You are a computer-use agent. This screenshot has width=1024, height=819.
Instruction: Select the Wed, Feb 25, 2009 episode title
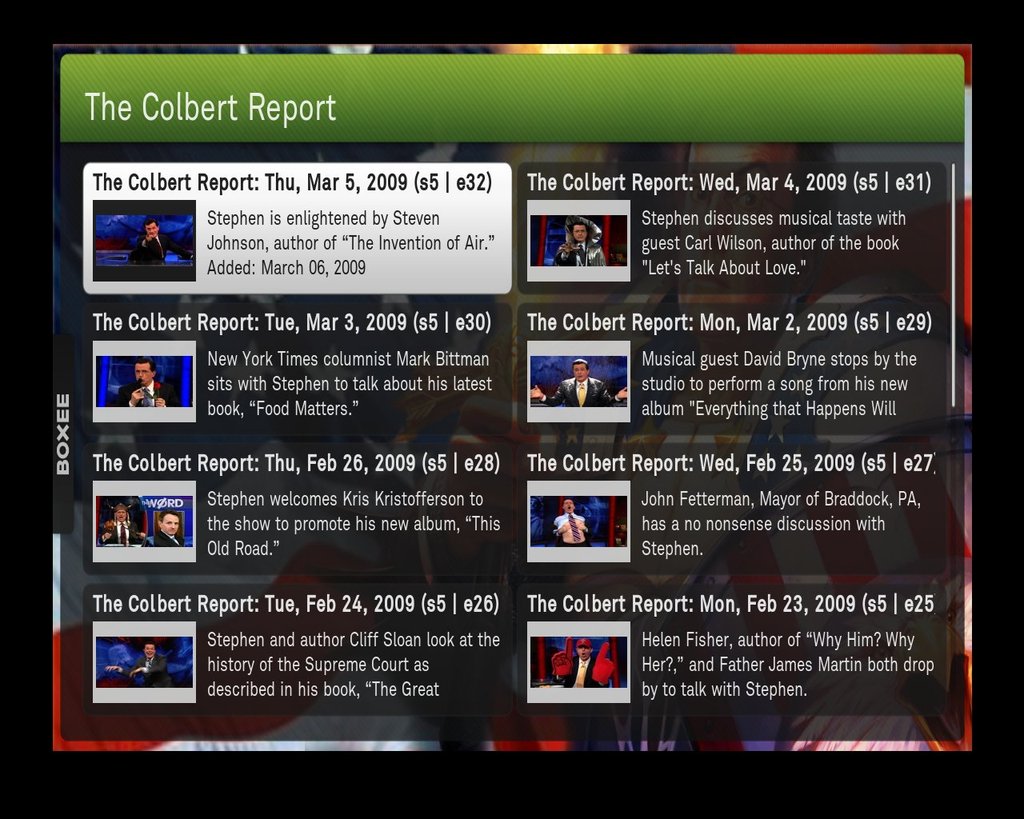click(731, 463)
